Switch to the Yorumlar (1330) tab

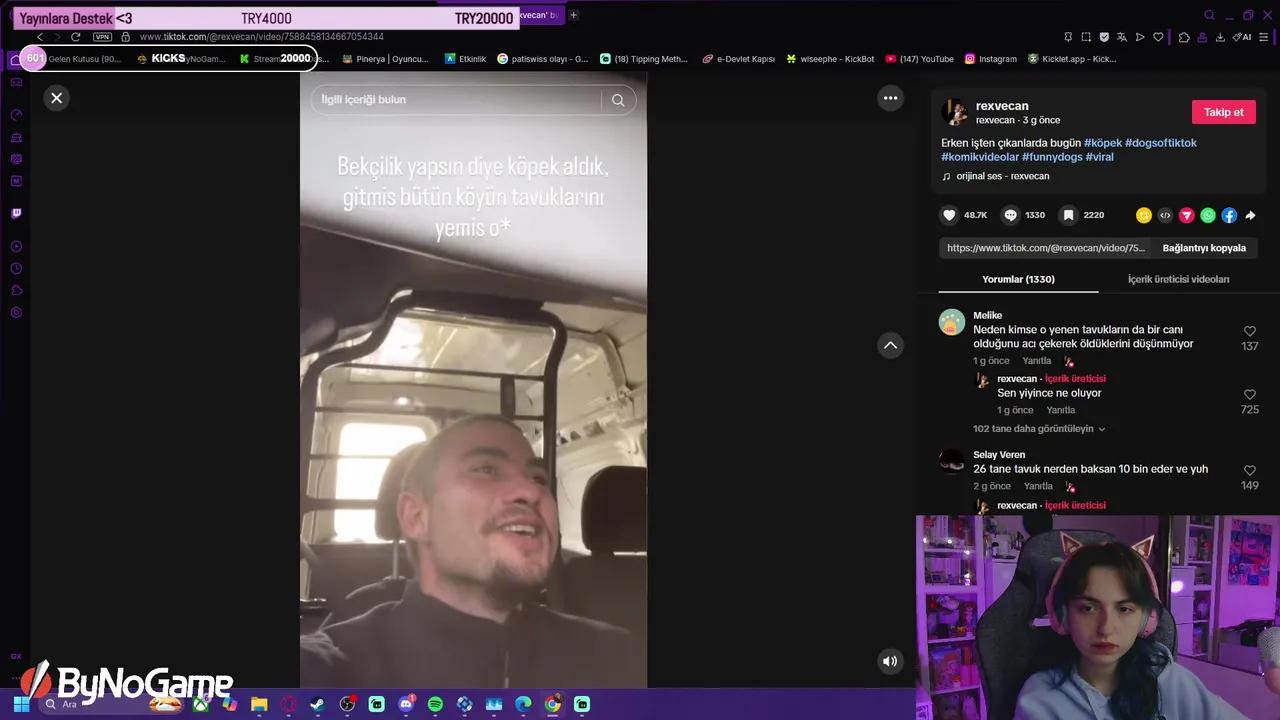click(1018, 279)
